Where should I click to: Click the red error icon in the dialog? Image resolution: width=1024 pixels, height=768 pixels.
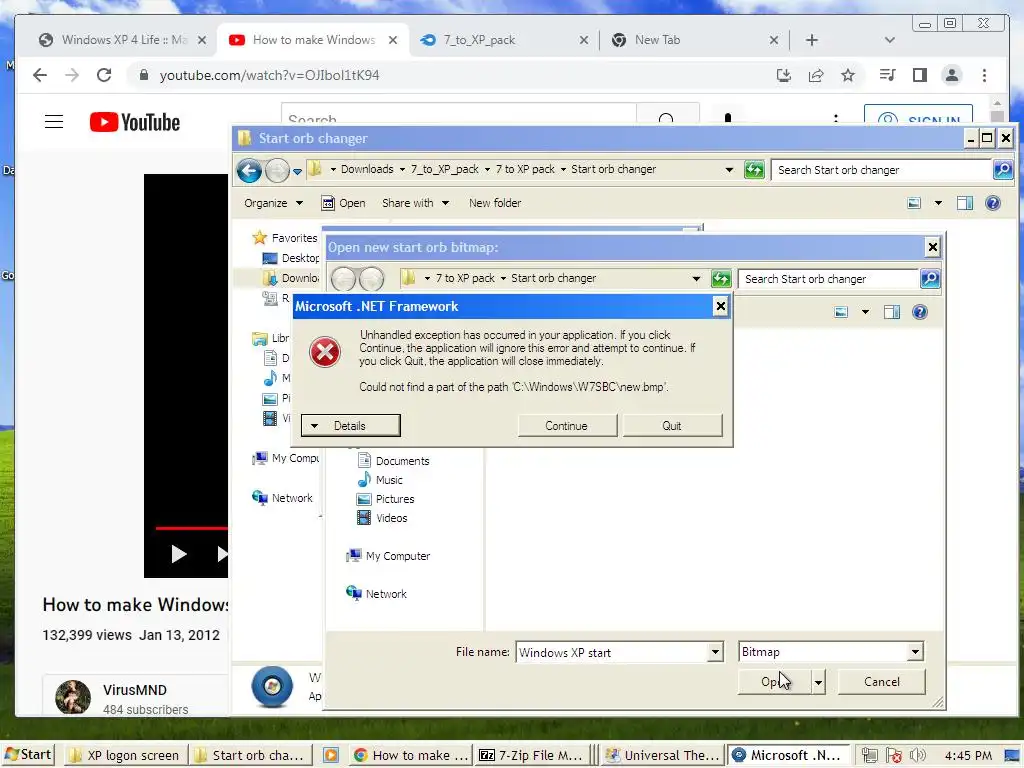coord(325,353)
